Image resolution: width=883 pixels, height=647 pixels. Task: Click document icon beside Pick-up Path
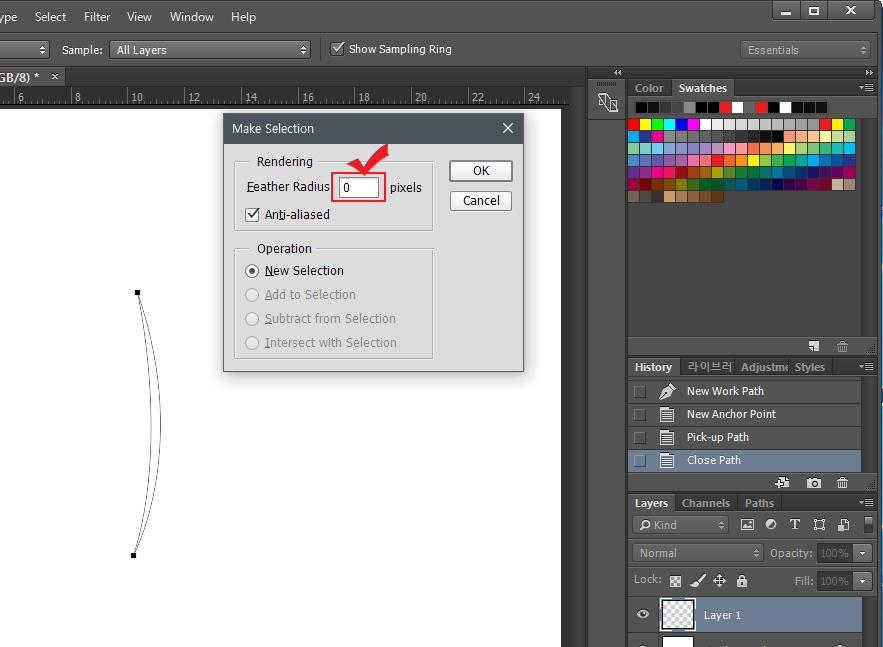667,438
